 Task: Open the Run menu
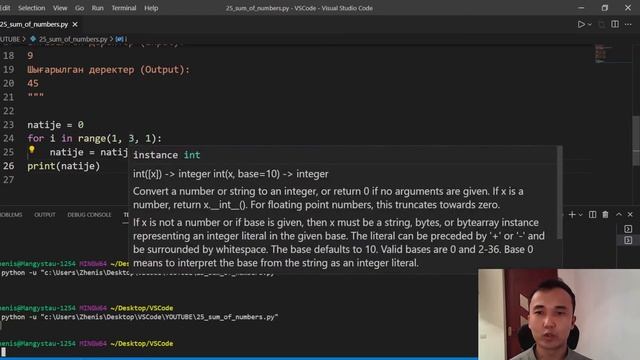click(98, 8)
